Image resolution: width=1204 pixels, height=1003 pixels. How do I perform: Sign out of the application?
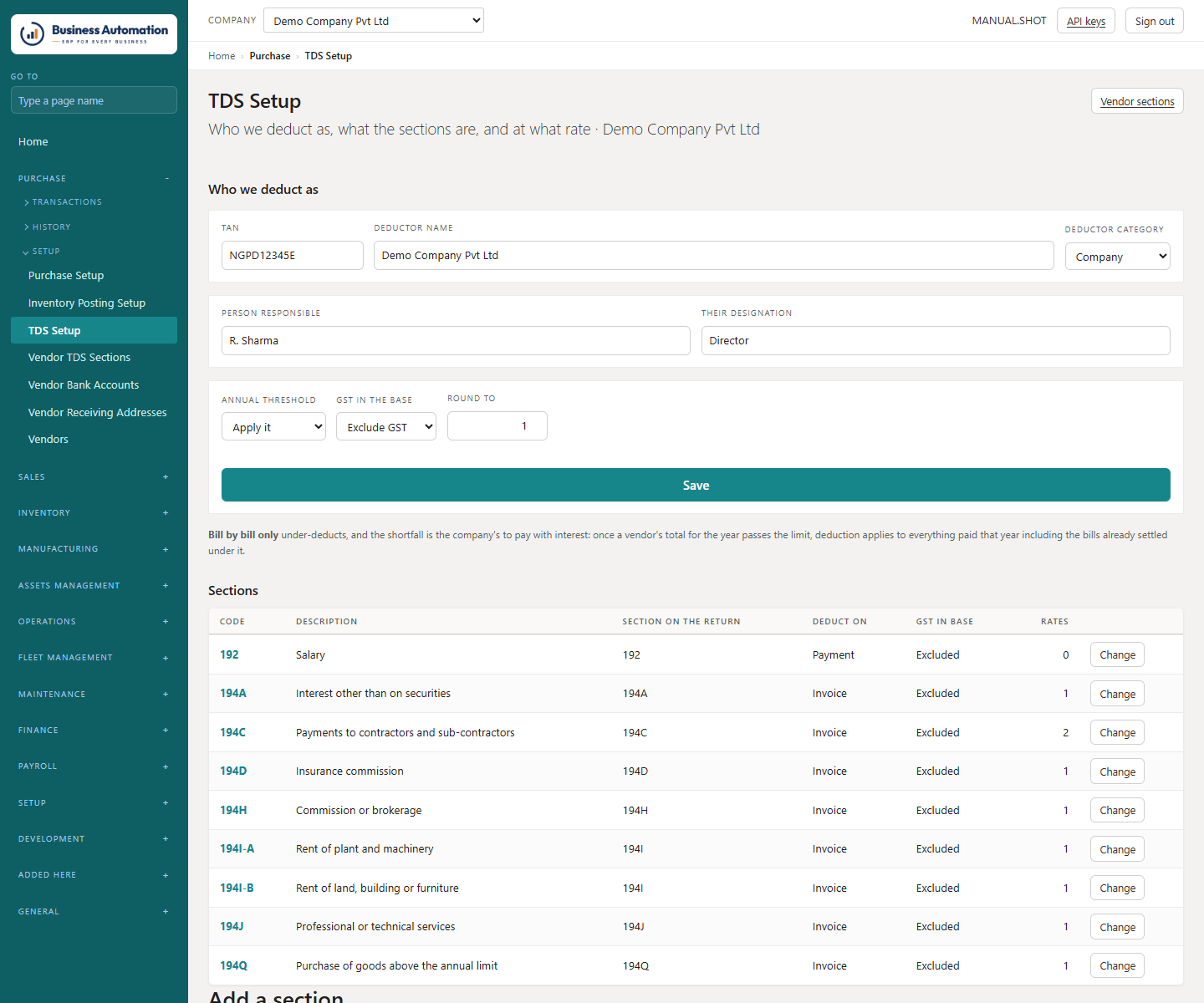(1155, 21)
